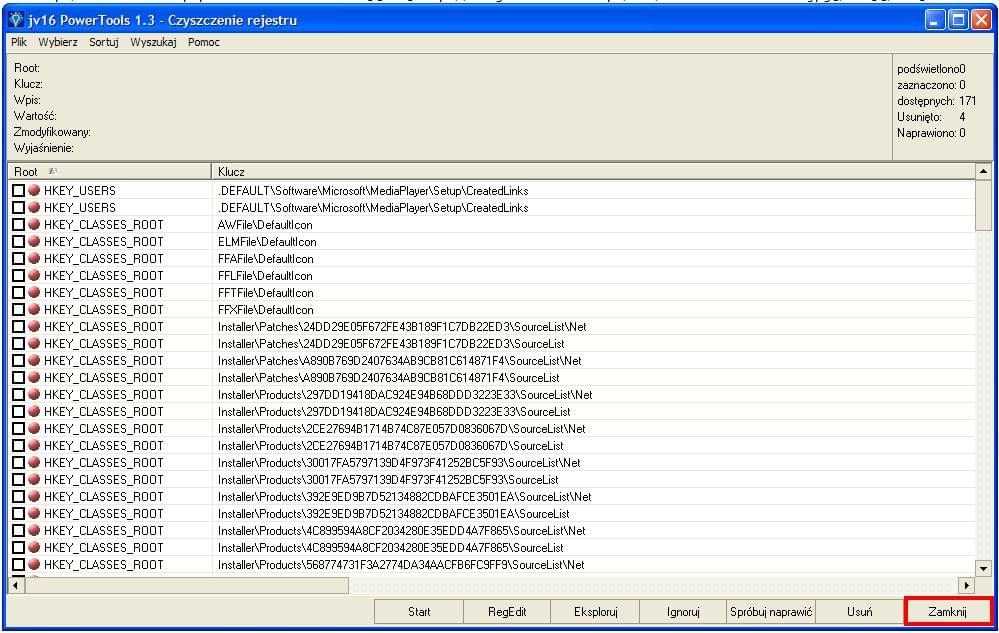Click the 'dostępnych: 171' counter text
The width and height of the screenshot is (999, 633).
936,101
